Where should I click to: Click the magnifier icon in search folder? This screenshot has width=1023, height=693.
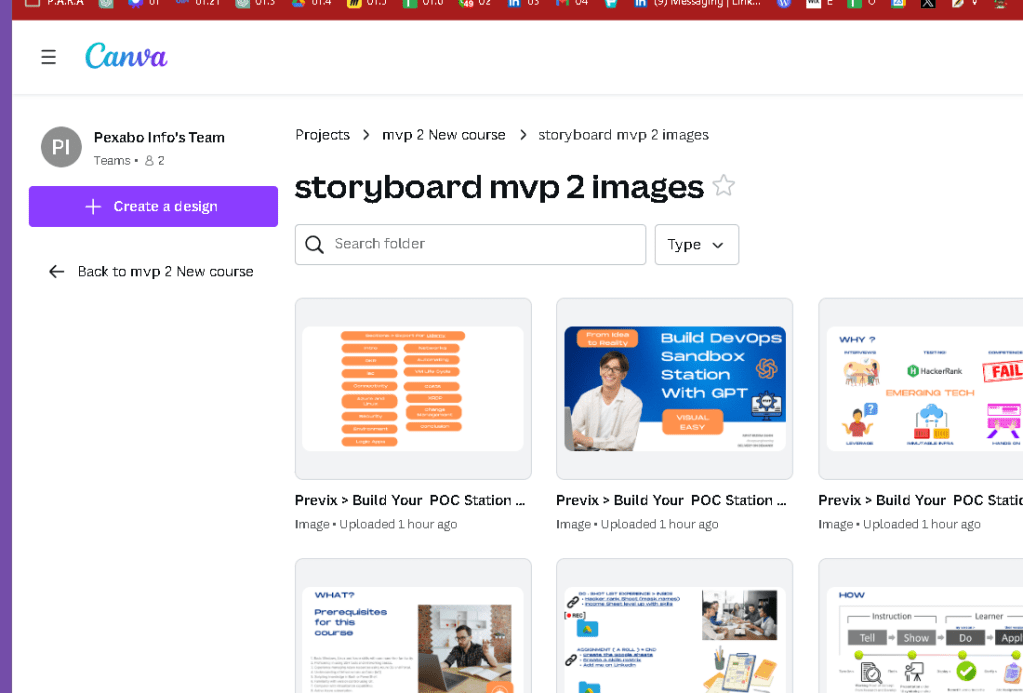click(314, 245)
